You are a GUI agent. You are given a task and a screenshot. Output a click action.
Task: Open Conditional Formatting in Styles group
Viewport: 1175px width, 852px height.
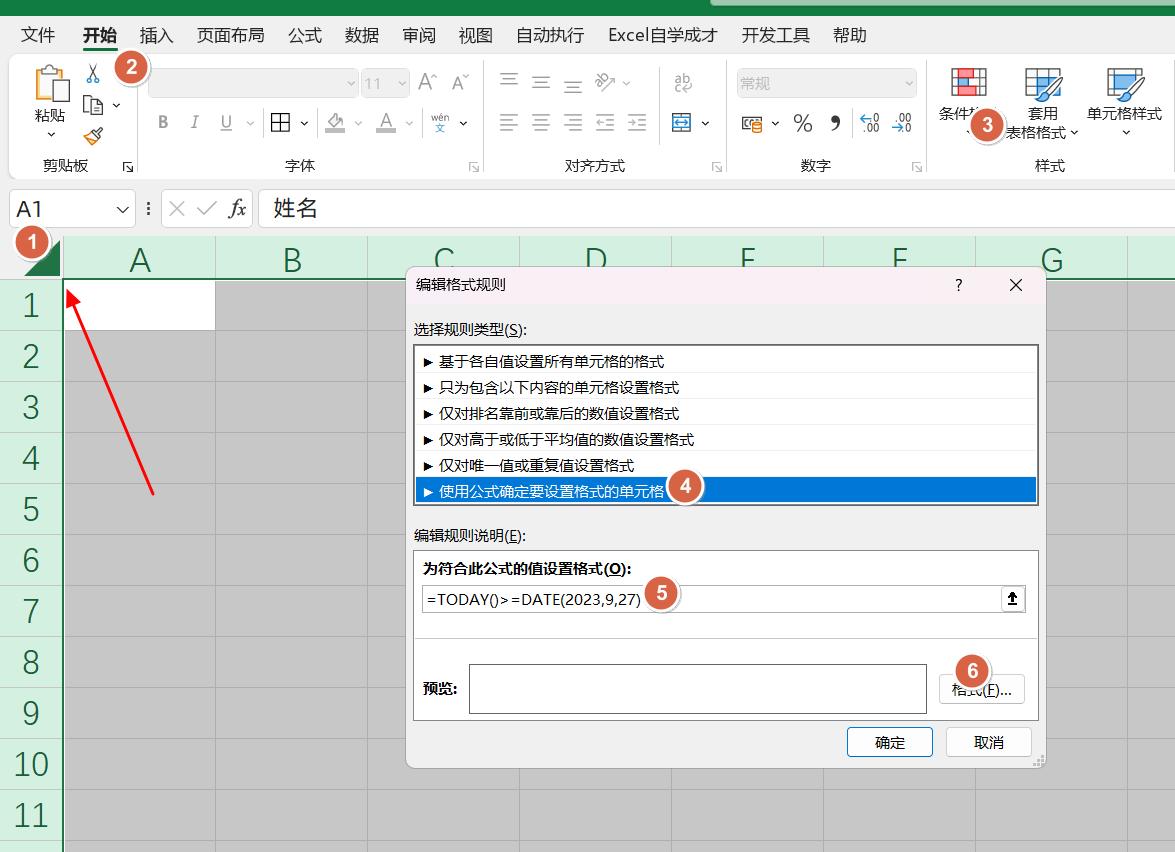tap(967, 101)
